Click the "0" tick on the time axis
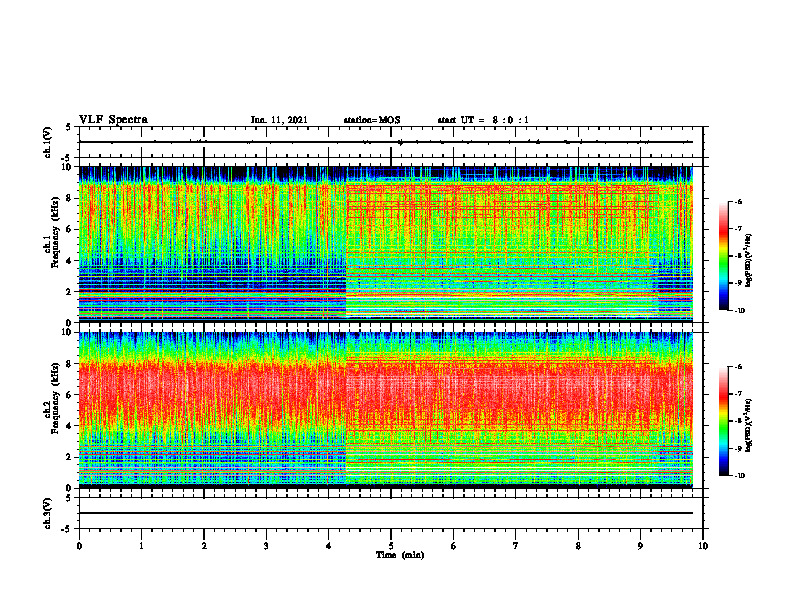The height and width of the screenshot is (612, 792). coord(79,546)
